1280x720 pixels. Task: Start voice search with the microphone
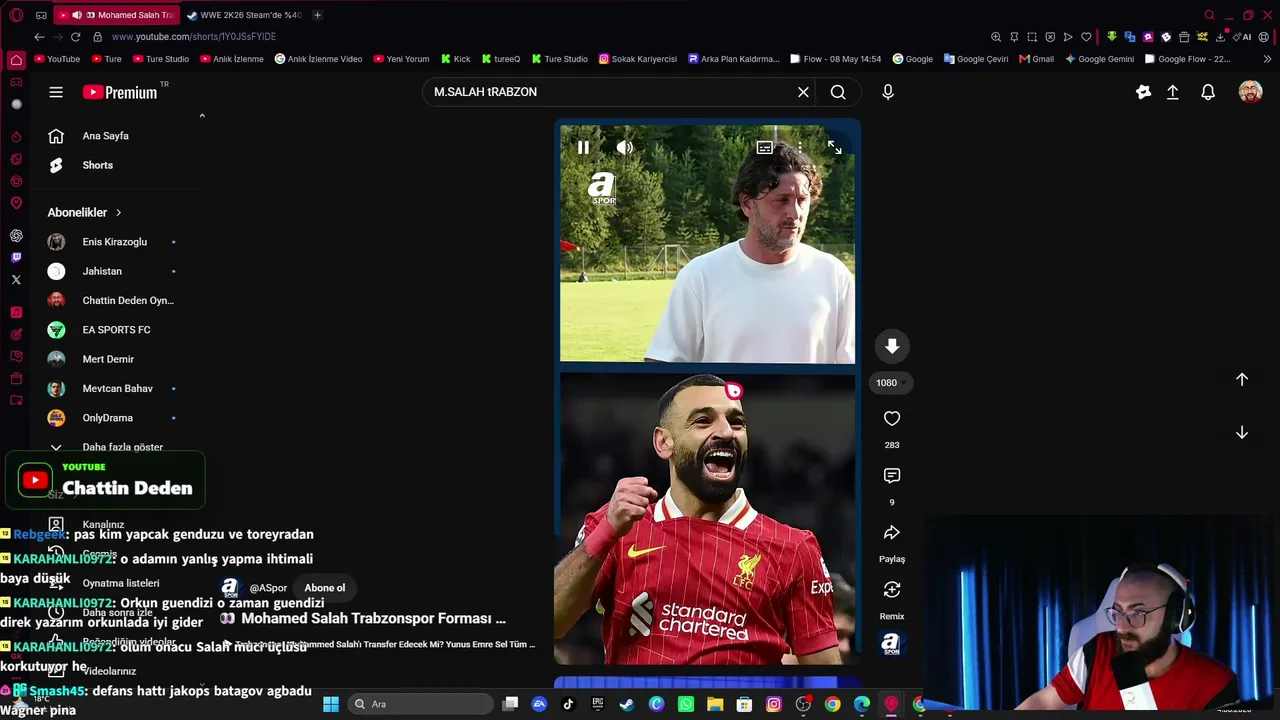pos(888,92)
